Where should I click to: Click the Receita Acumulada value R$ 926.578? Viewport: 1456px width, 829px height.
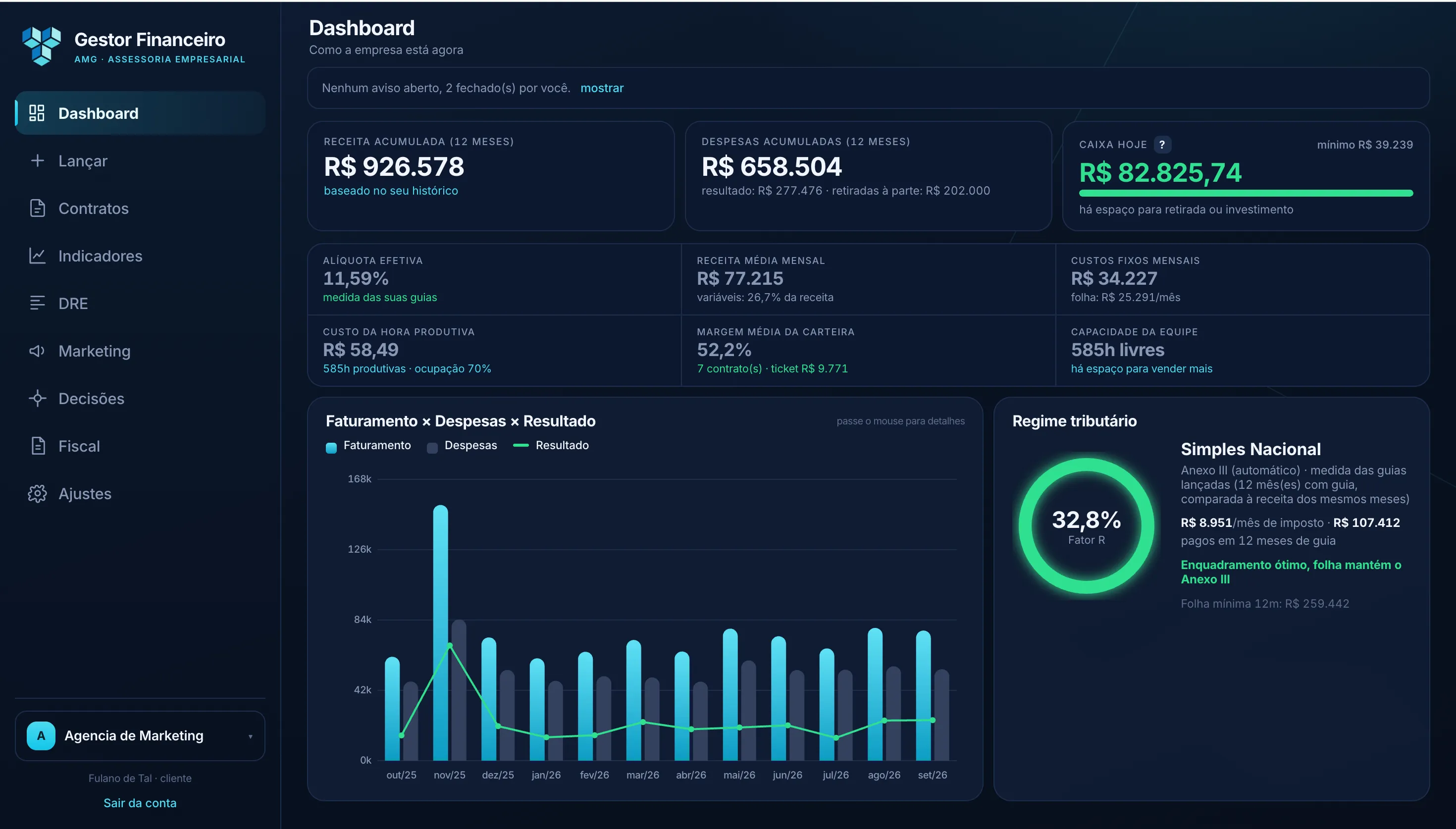(x=394, y=167)
